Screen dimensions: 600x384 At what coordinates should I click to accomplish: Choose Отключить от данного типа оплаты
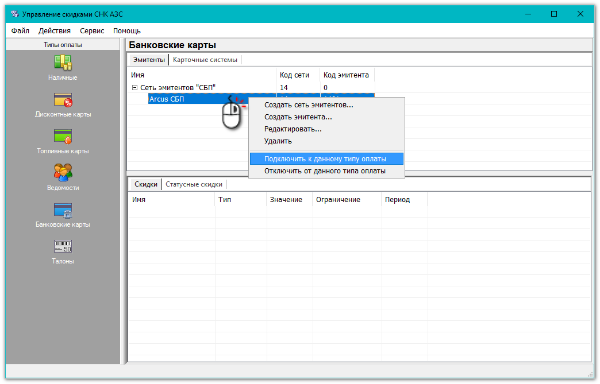(326, 171)
